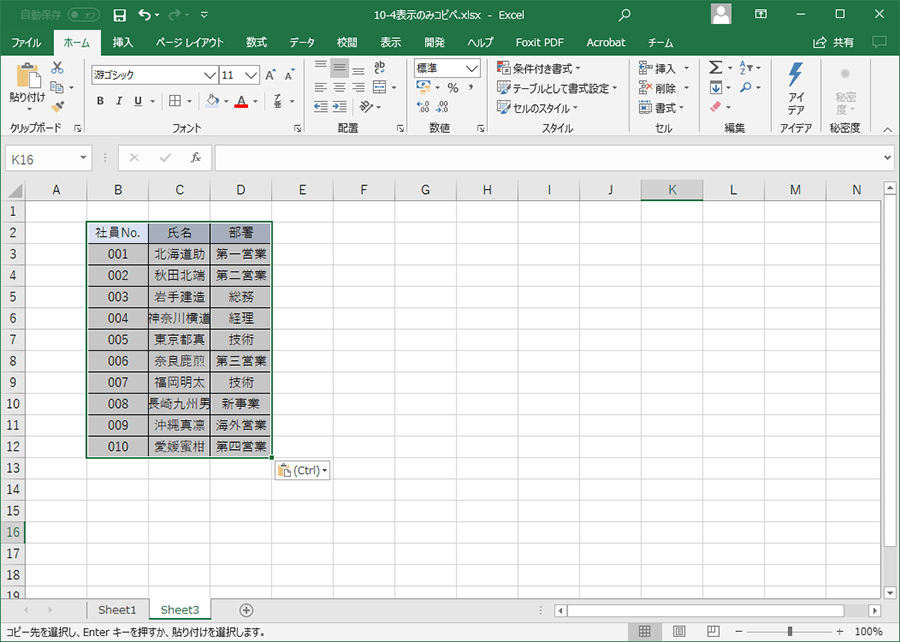Image resolution: width=900 pixels, height=642 pixels.
Task: Click the Decrease Indent icon
Action: [320, 107]
